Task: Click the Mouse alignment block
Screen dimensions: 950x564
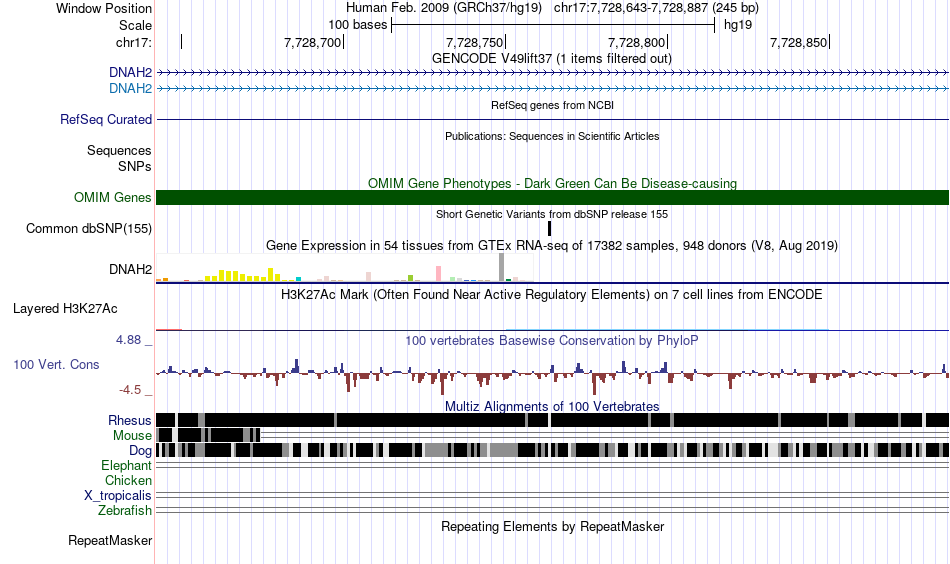Action: point(208,435)
